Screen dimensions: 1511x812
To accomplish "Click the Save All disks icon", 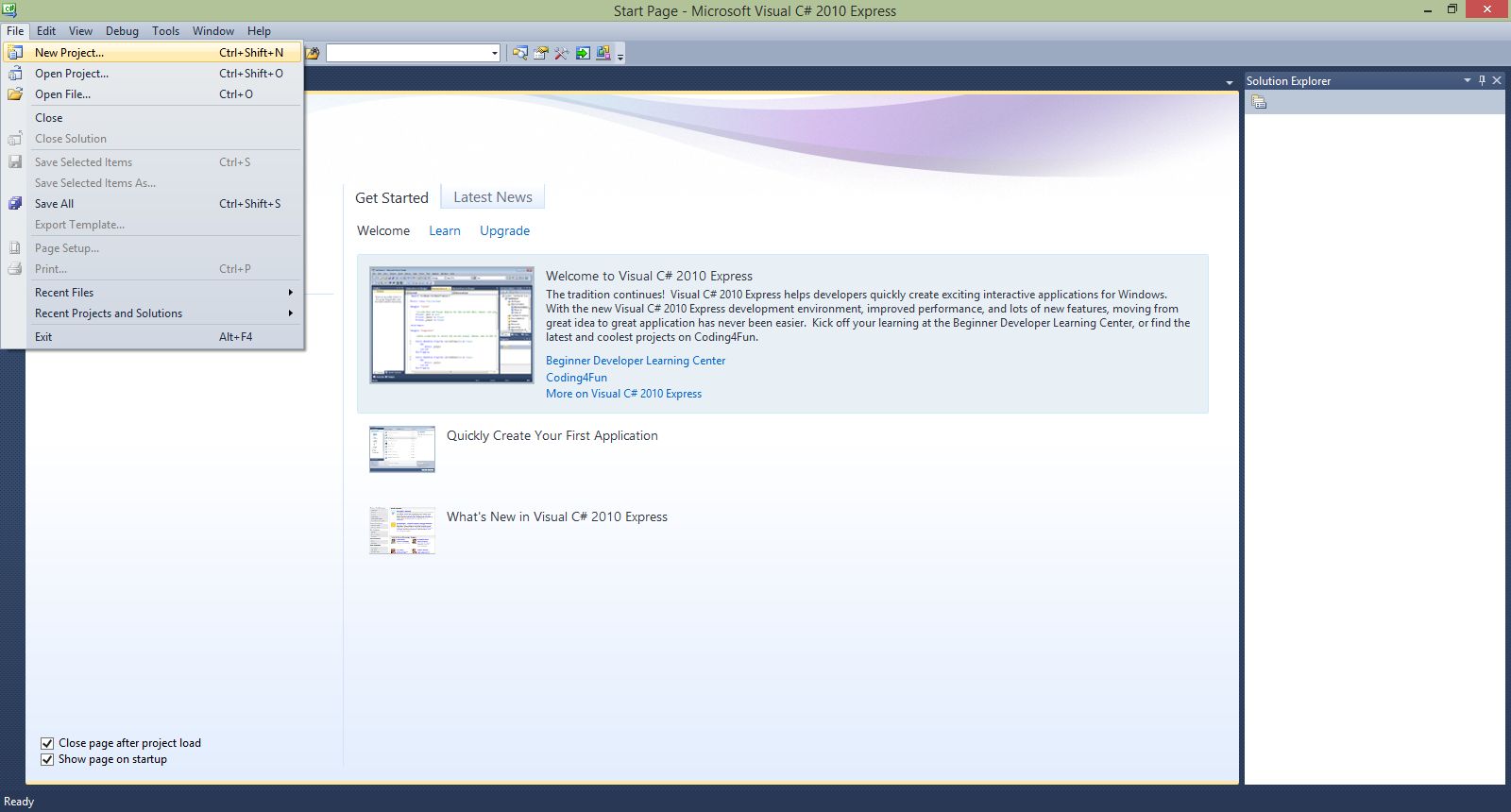I will pos(15,204).
